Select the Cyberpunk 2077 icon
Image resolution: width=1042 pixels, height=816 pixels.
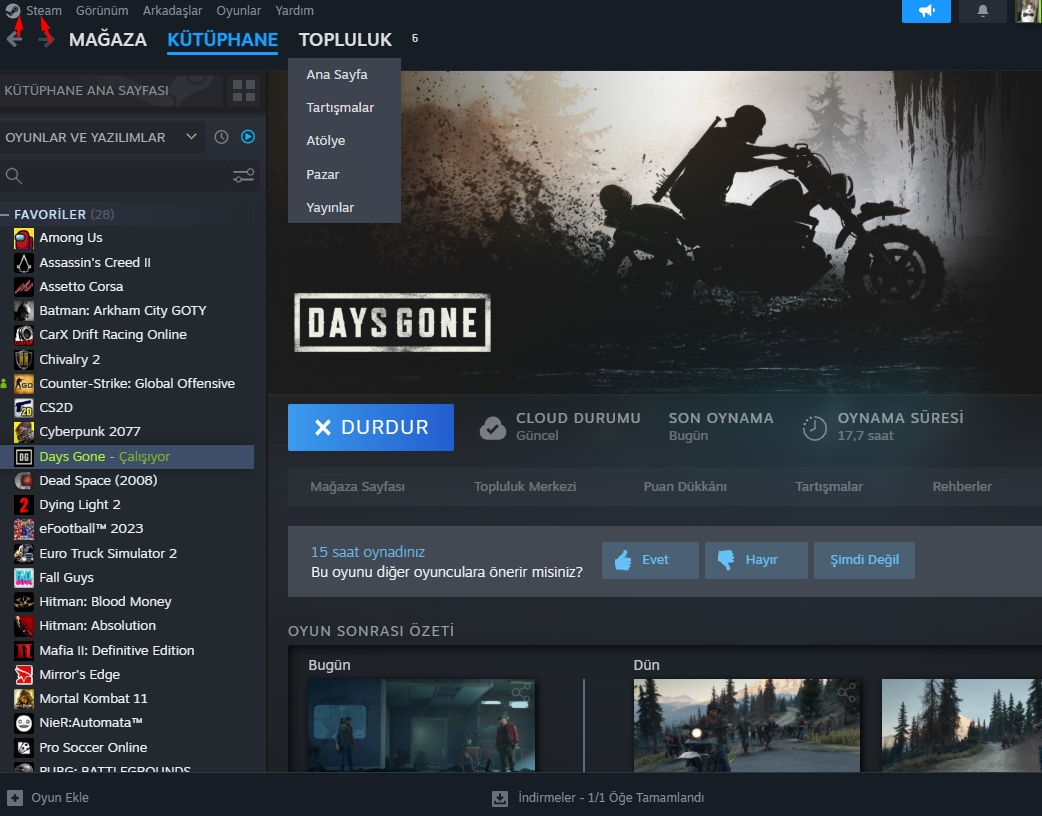24,431
